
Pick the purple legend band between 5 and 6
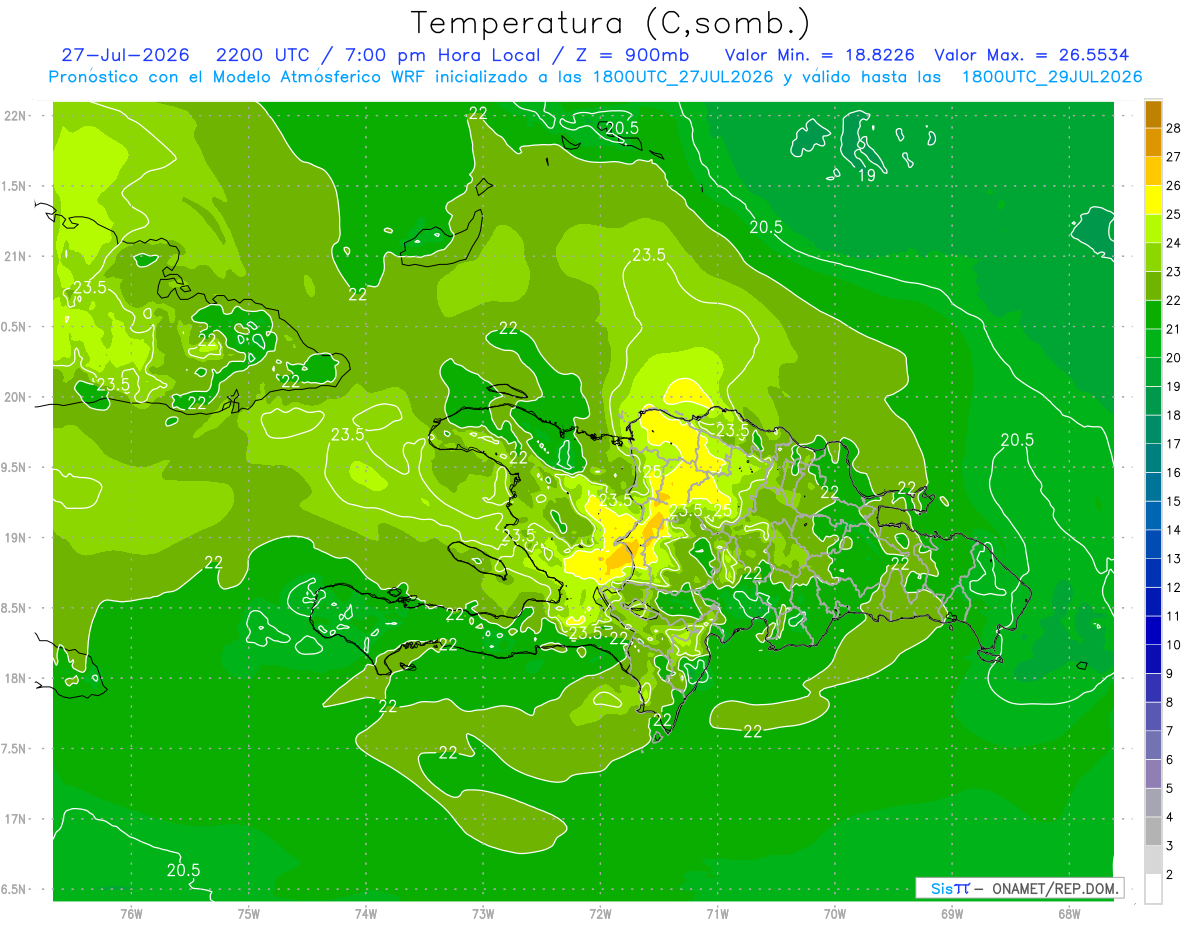coord(1153,774)
